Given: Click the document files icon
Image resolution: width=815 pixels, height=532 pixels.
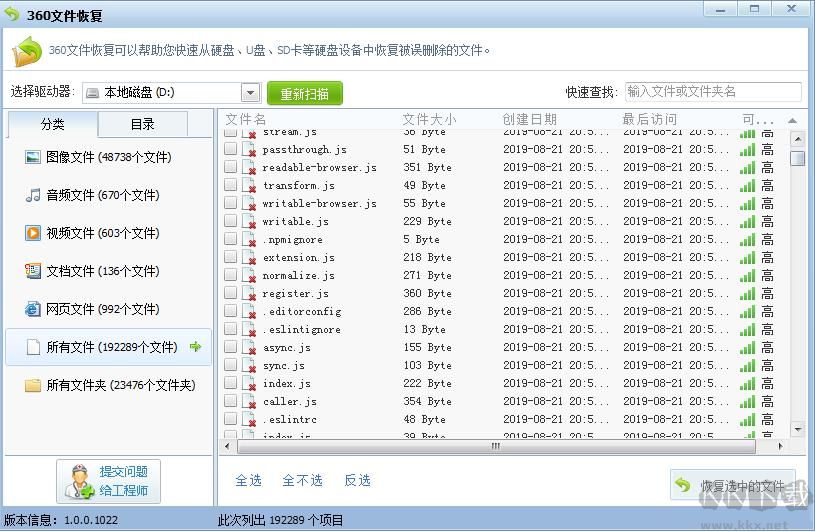Looking at the screenshot, I should point(33,271).
